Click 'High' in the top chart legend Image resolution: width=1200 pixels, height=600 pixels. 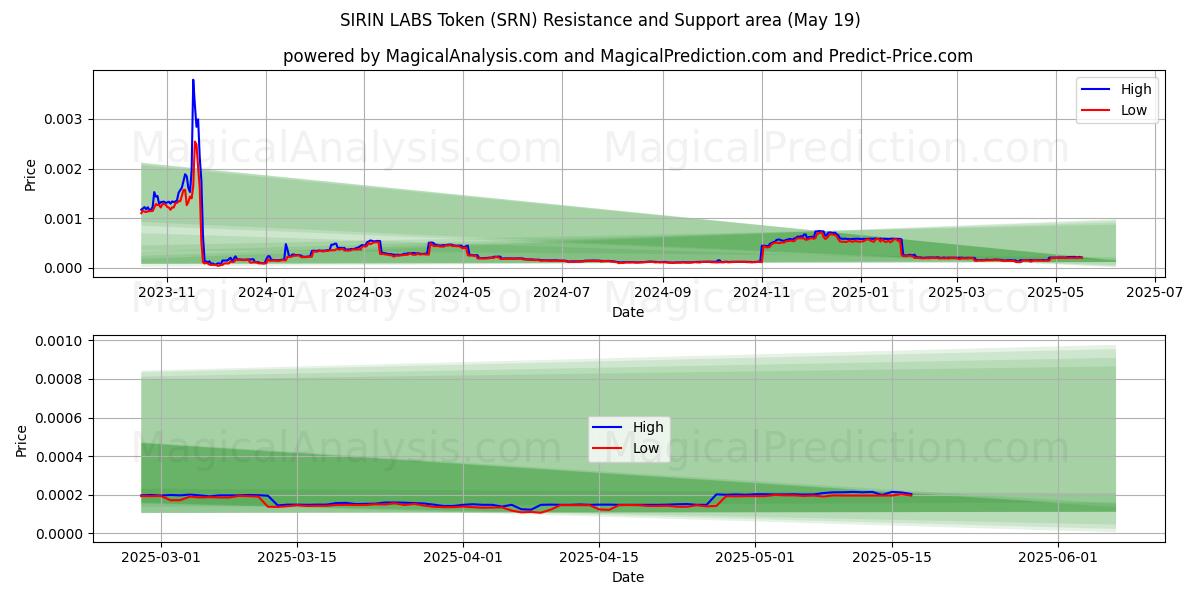1136,89
